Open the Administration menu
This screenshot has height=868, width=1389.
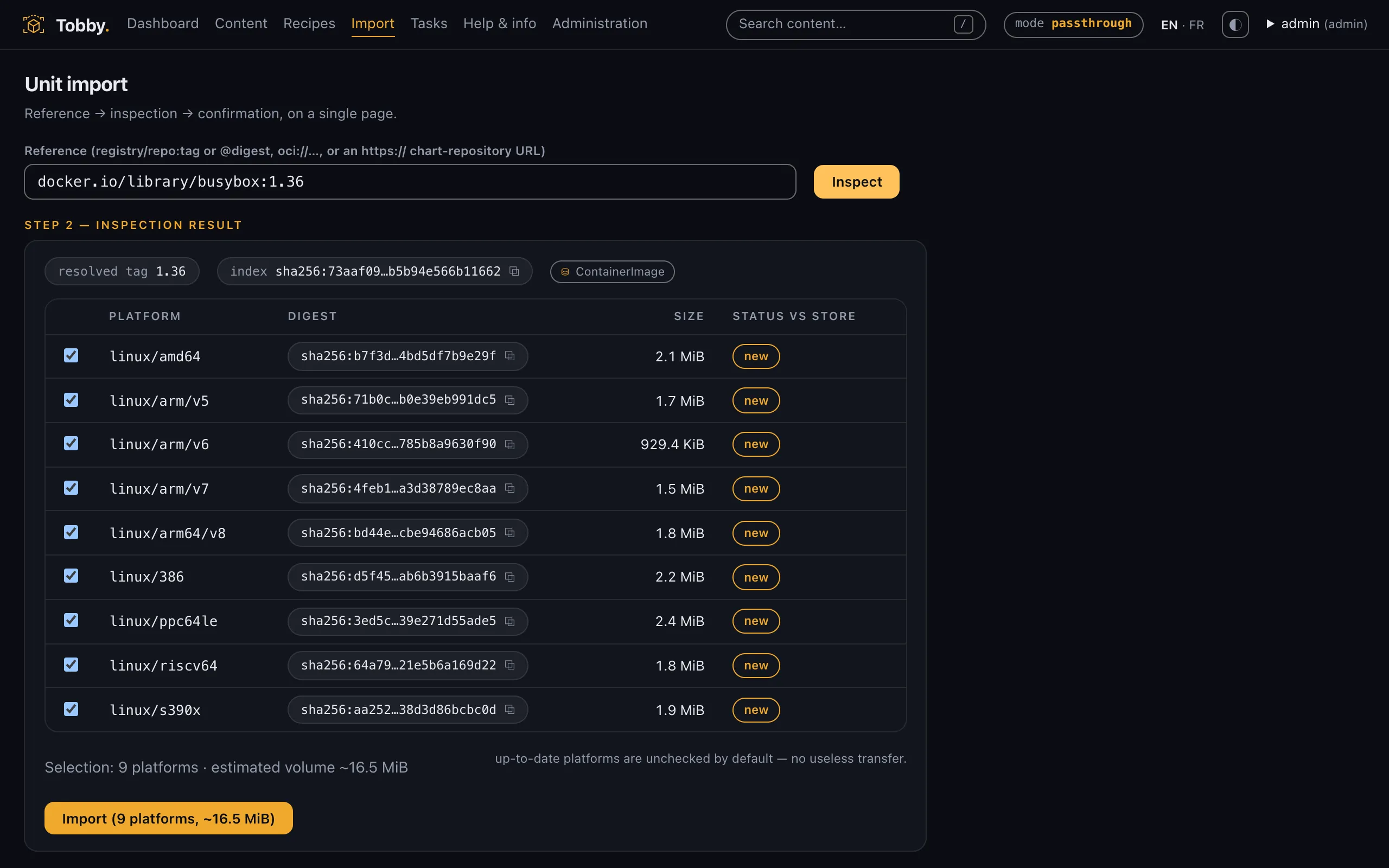point(600,23)
